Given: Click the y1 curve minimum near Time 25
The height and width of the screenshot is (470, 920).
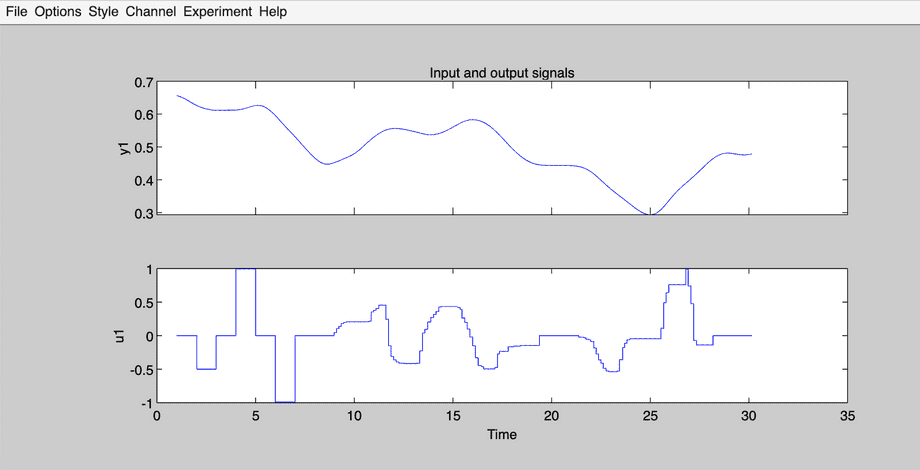Looking at the screenshot, I should coord(650,214).
